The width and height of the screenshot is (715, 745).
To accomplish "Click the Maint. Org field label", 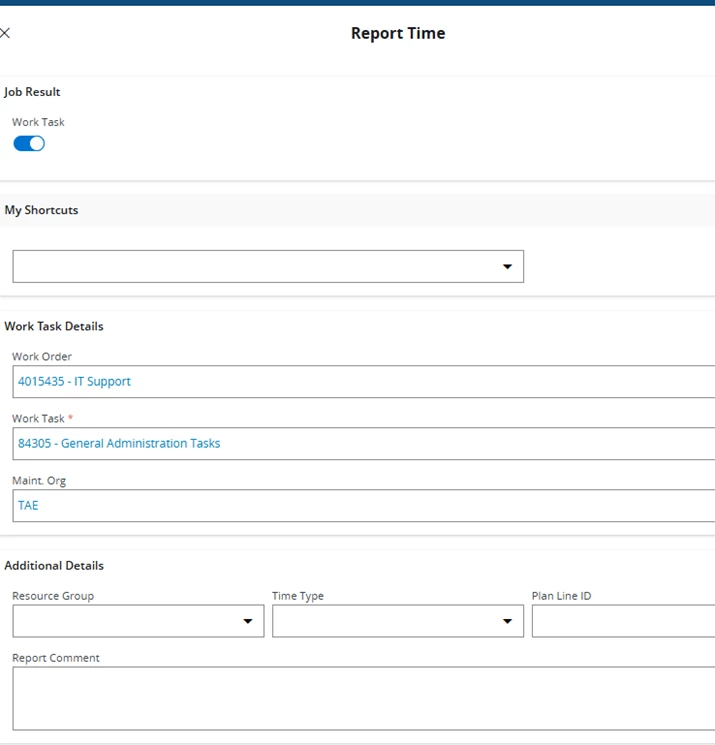I will pyautogui.click(x=39, y=480).
